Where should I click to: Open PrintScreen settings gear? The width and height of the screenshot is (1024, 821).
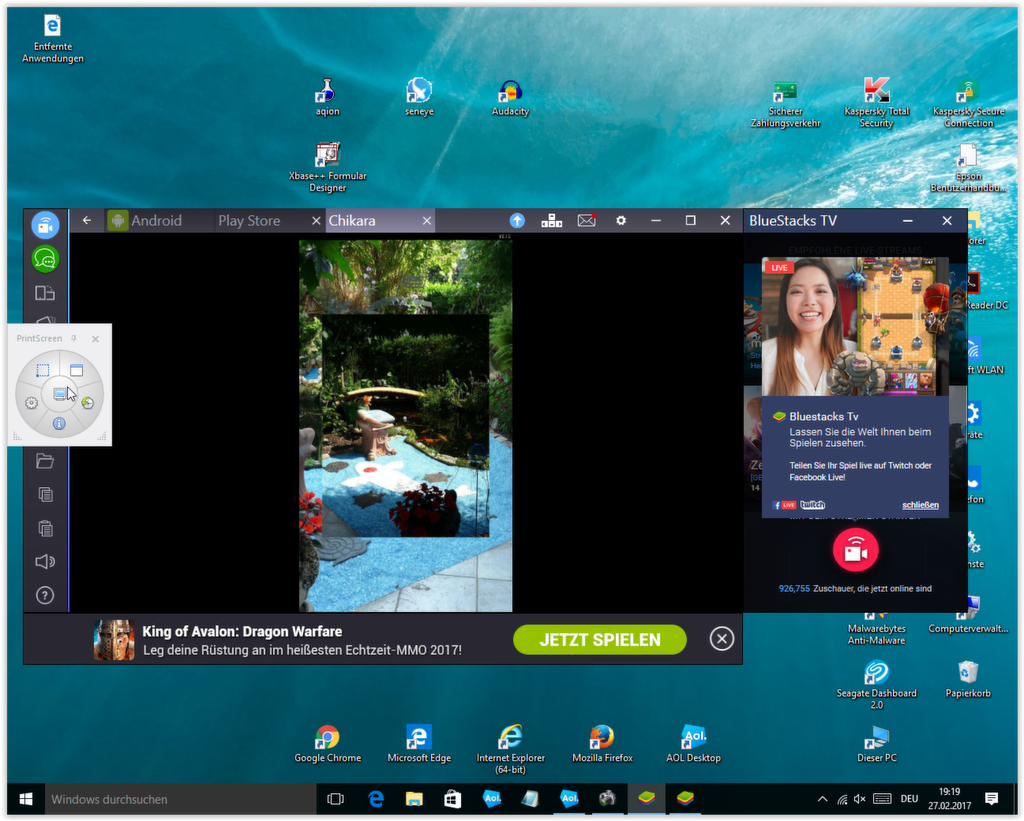pos(32,403)
